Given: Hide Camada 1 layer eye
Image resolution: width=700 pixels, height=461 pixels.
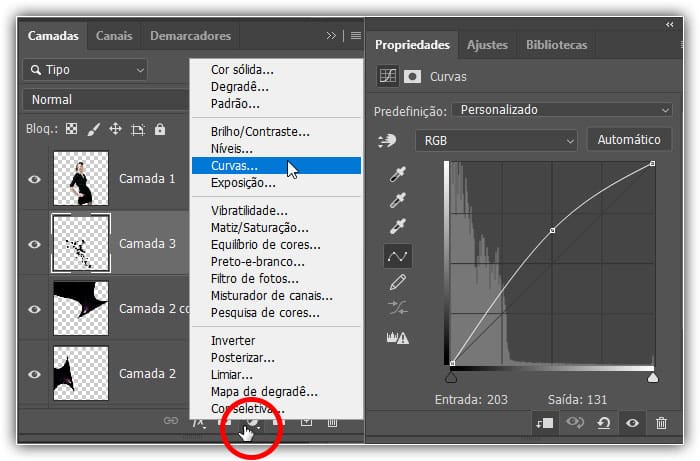Looking at the screenshot, I should click(34, 179).
